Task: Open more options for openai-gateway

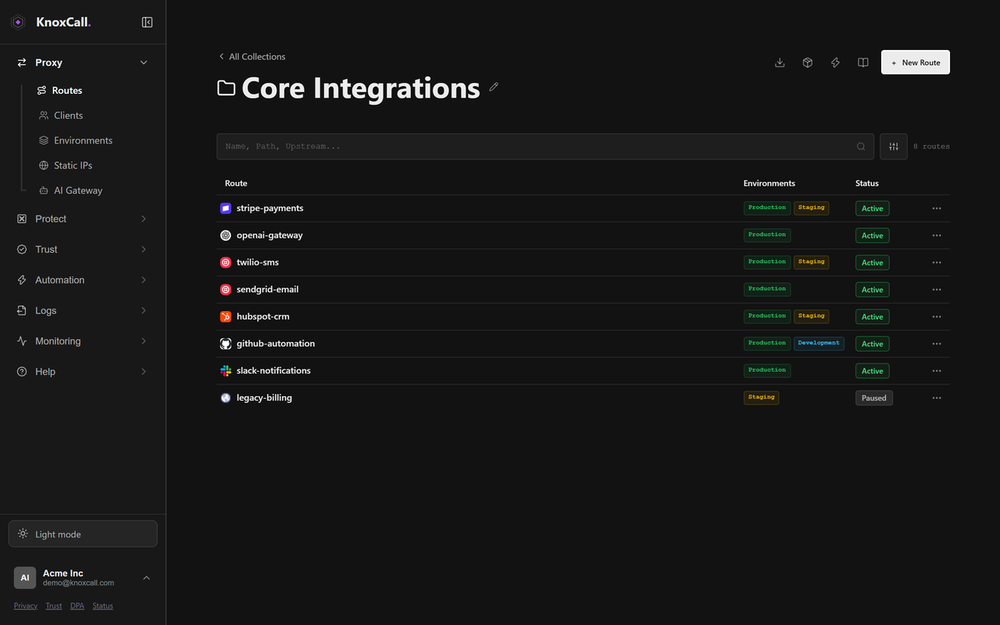Action: [x=936, y=235]
